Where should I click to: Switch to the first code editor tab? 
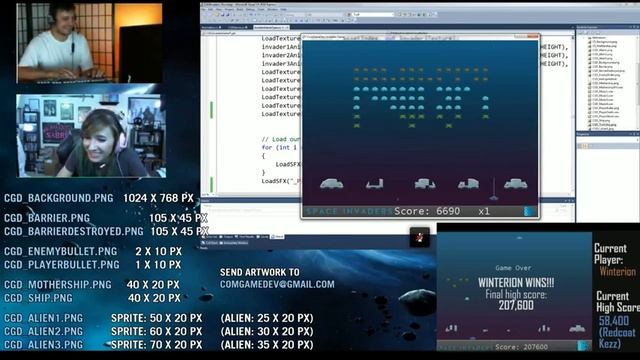pos(211,27)
